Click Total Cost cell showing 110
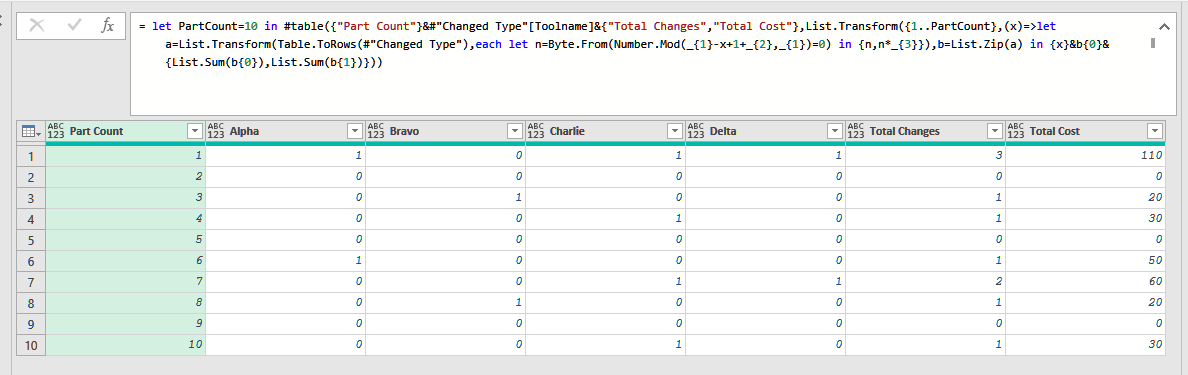 (1085, 156)
